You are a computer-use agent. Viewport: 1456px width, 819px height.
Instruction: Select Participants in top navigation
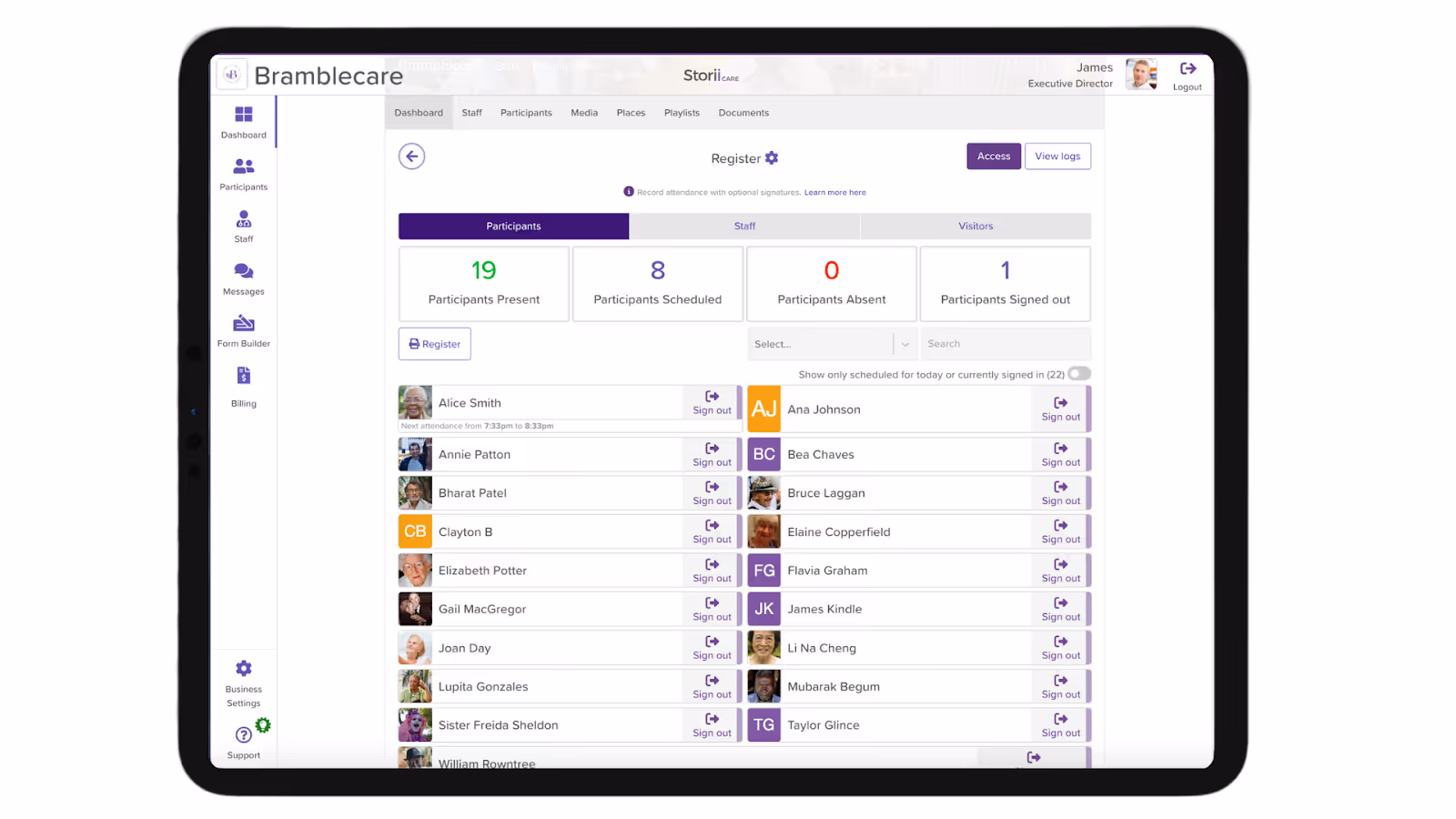[x=526, y=113]
